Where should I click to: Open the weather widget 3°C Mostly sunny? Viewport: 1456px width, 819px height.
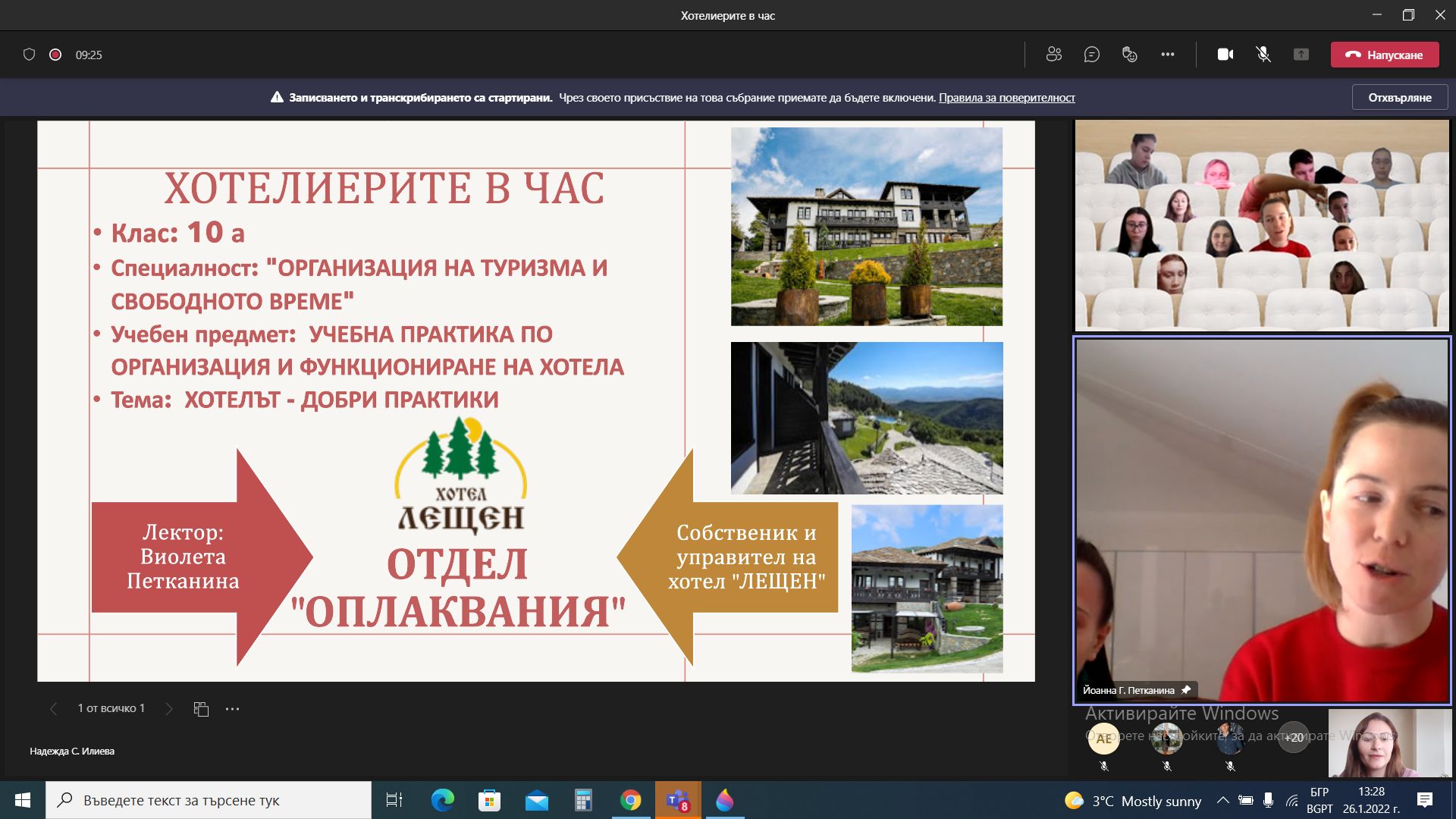1133,801
